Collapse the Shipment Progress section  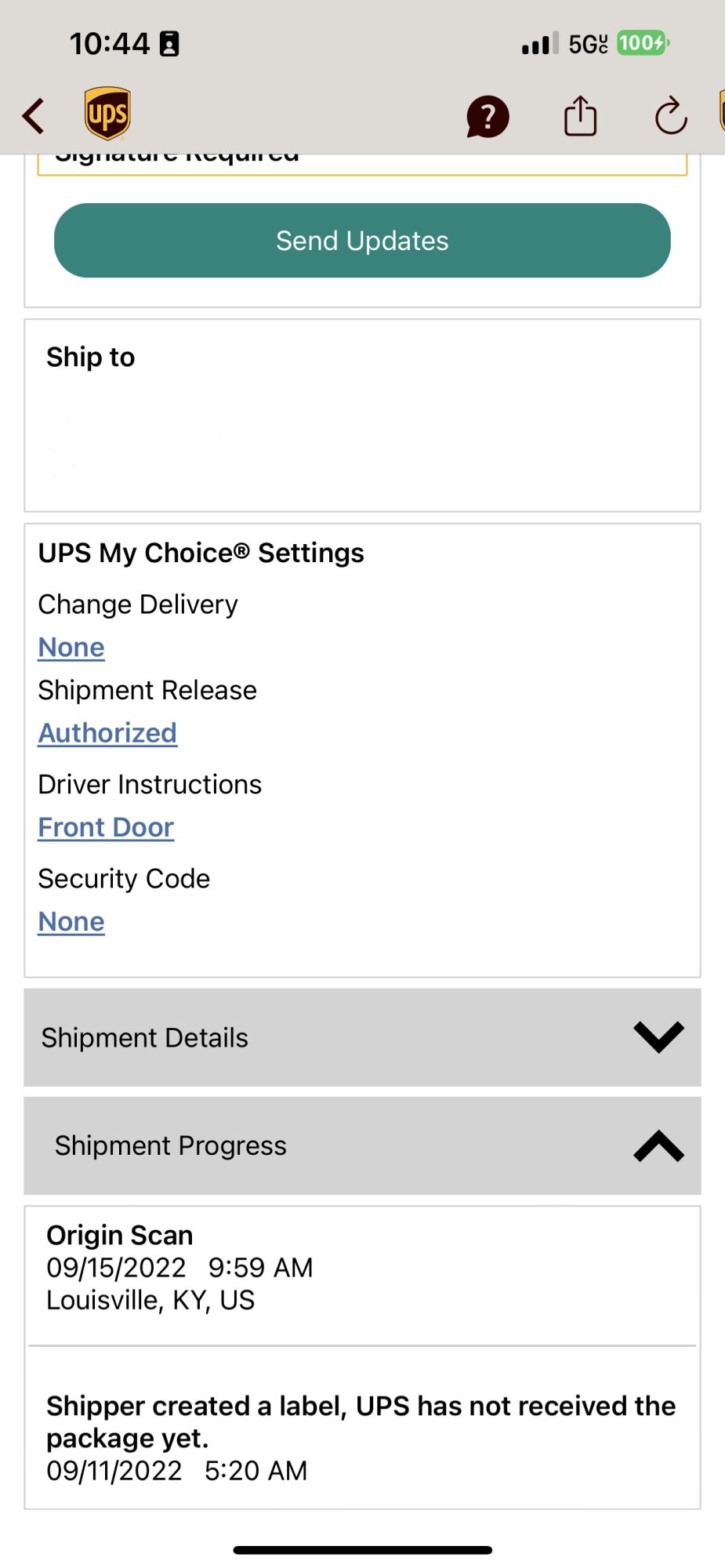click(x=362, y=1145)
